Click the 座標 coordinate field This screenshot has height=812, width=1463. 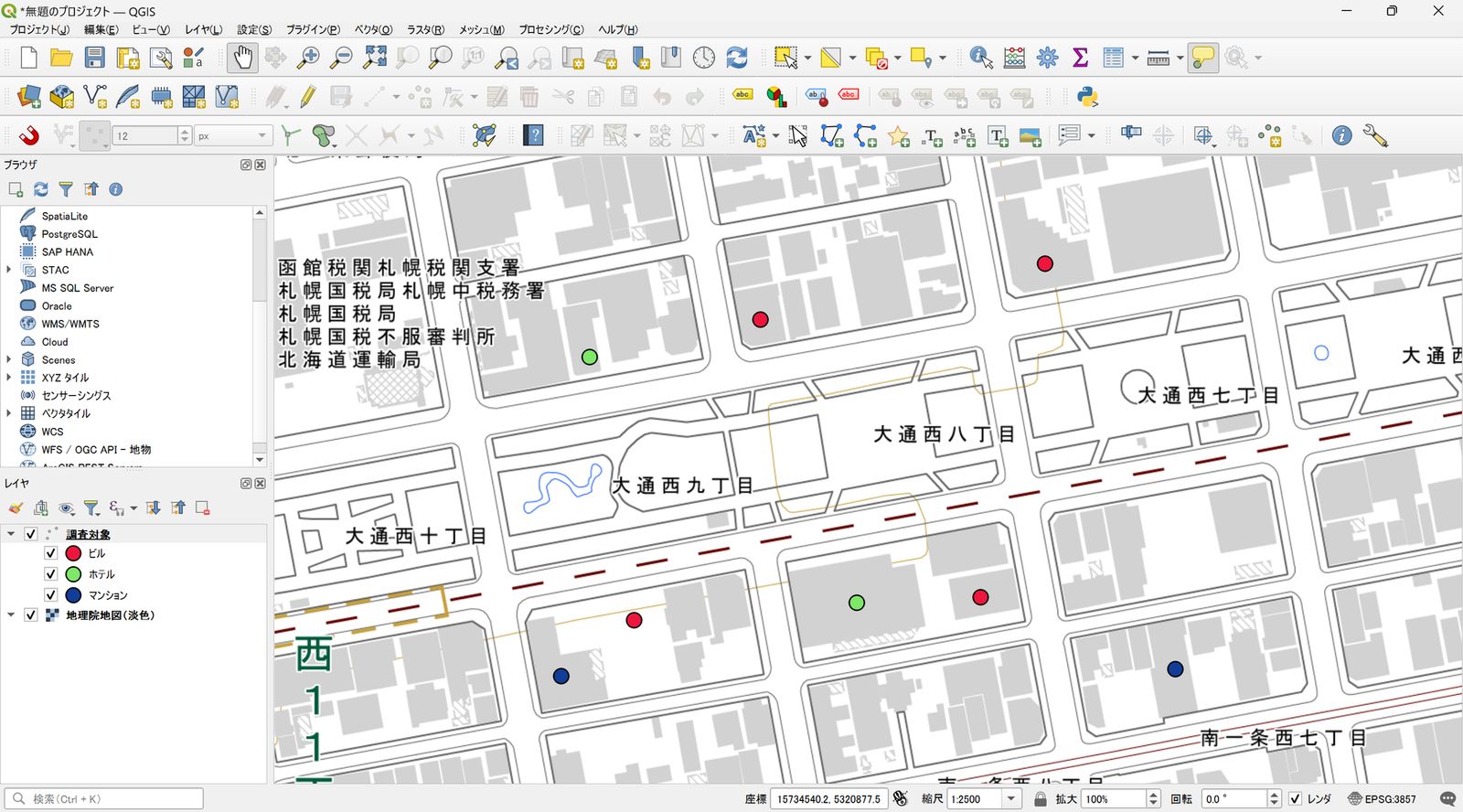point(828,799)
